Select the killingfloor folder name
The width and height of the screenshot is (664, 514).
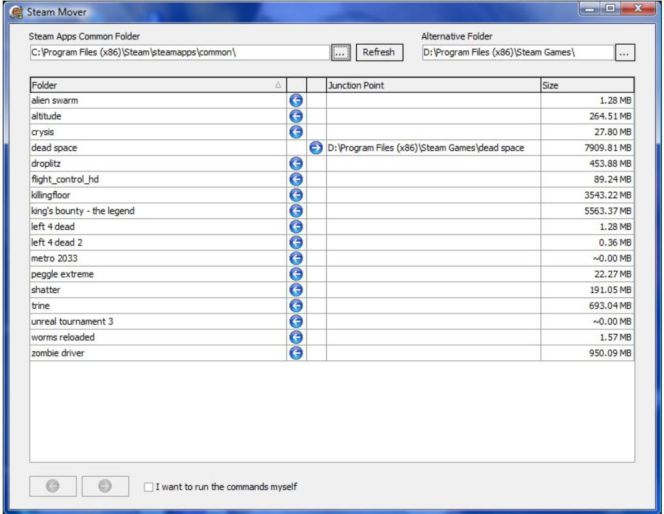(50, 195)
